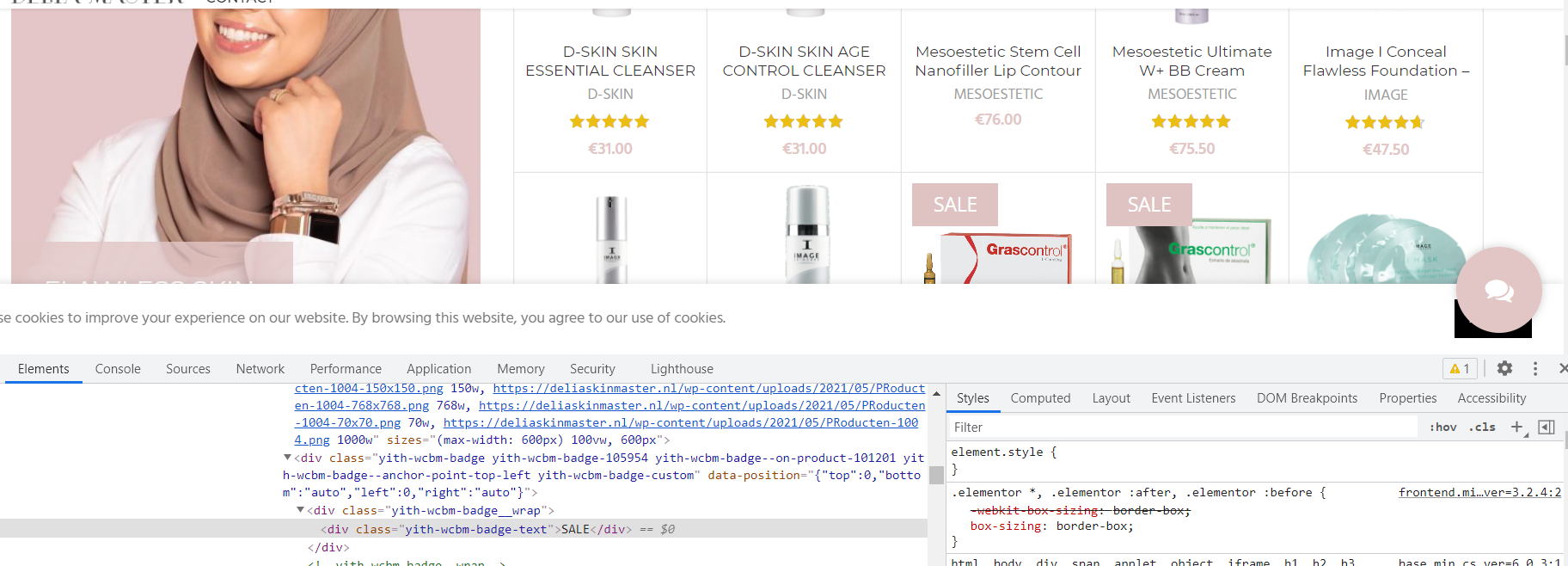Click the €76.00 price label
Viewport: 1568px width, 566px height.
[998, 120]
